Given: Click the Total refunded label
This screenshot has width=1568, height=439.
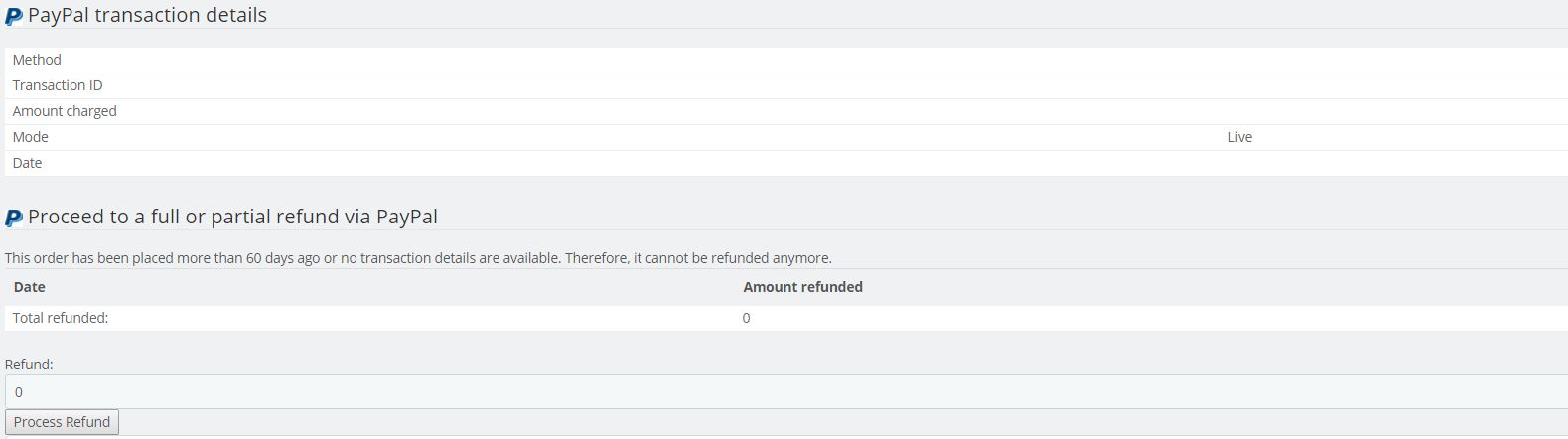Looking at the screenshot, I should point(61,318).
